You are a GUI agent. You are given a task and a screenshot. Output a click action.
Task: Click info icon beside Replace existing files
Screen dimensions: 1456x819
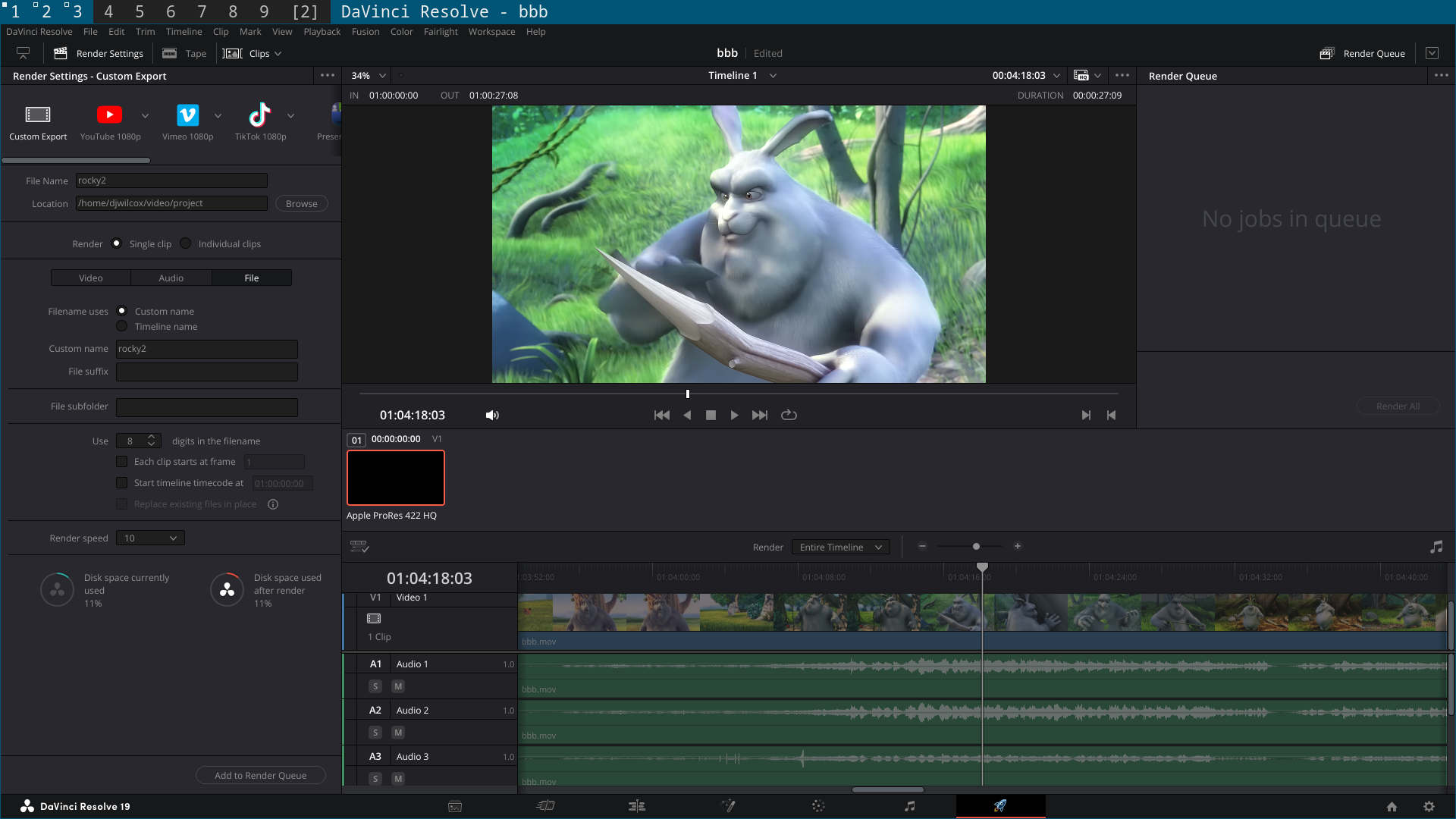(x=273, y=504)
